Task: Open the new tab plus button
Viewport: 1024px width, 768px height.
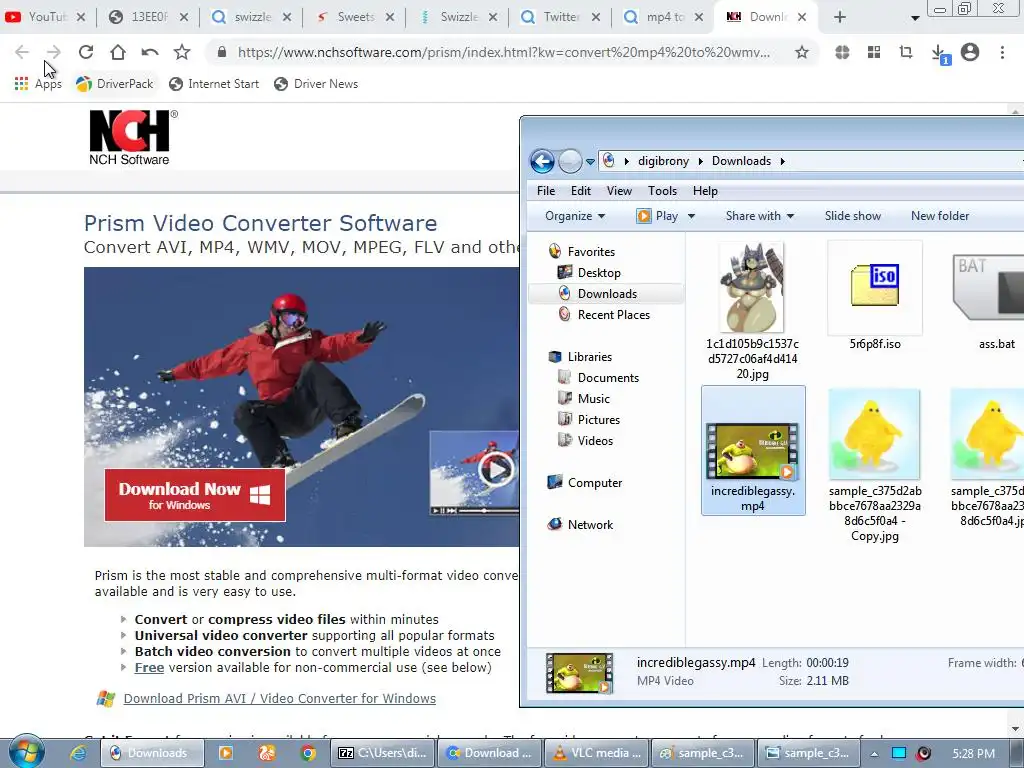Action: coord(840,17)
